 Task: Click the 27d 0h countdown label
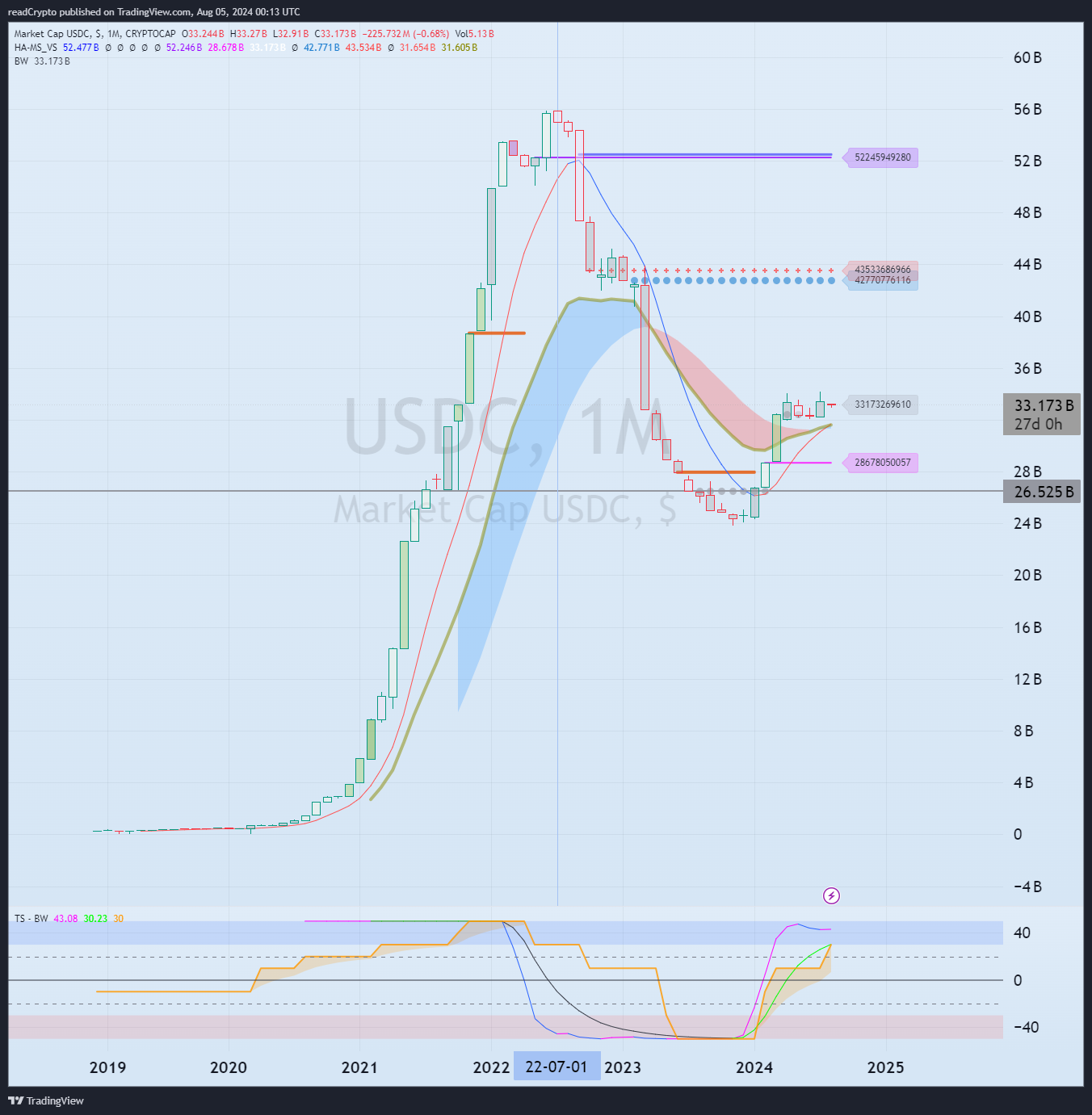point(1039,425)
